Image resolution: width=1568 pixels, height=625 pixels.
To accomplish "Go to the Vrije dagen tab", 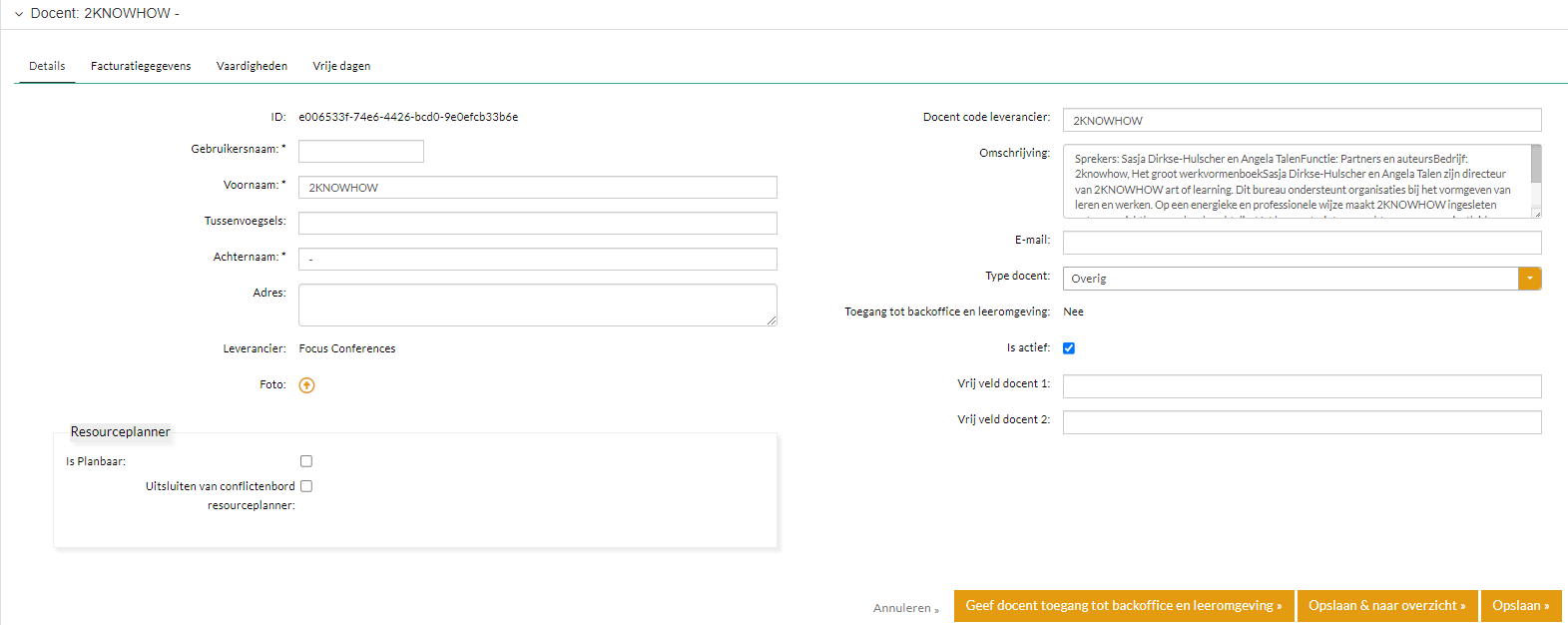I will pos(341,66).
